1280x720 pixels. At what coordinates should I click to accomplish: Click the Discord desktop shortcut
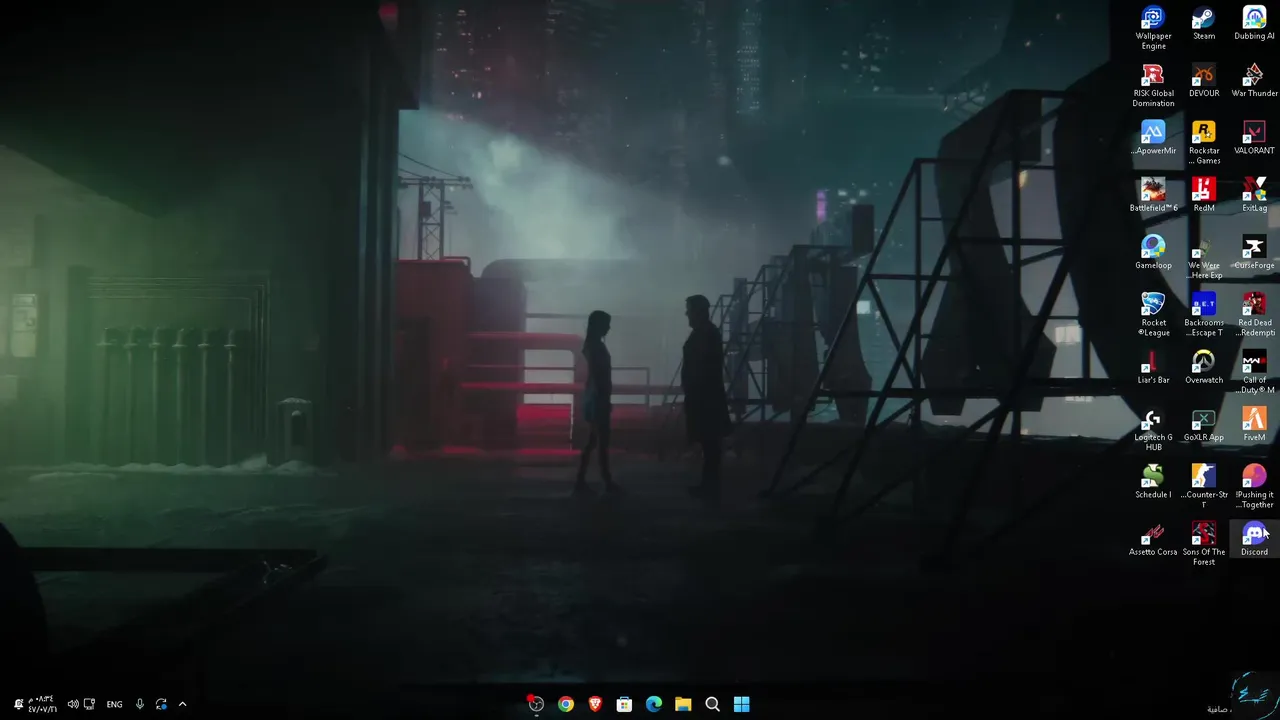1254,539
